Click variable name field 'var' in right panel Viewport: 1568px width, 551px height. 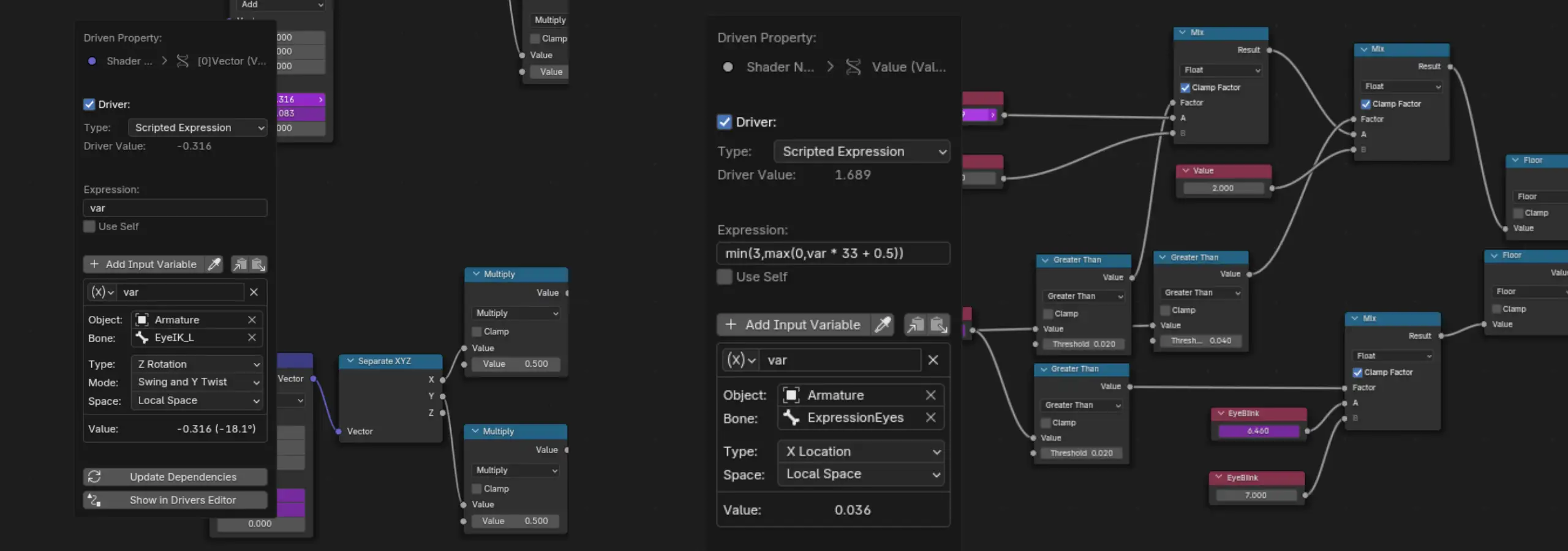point(840,360)
